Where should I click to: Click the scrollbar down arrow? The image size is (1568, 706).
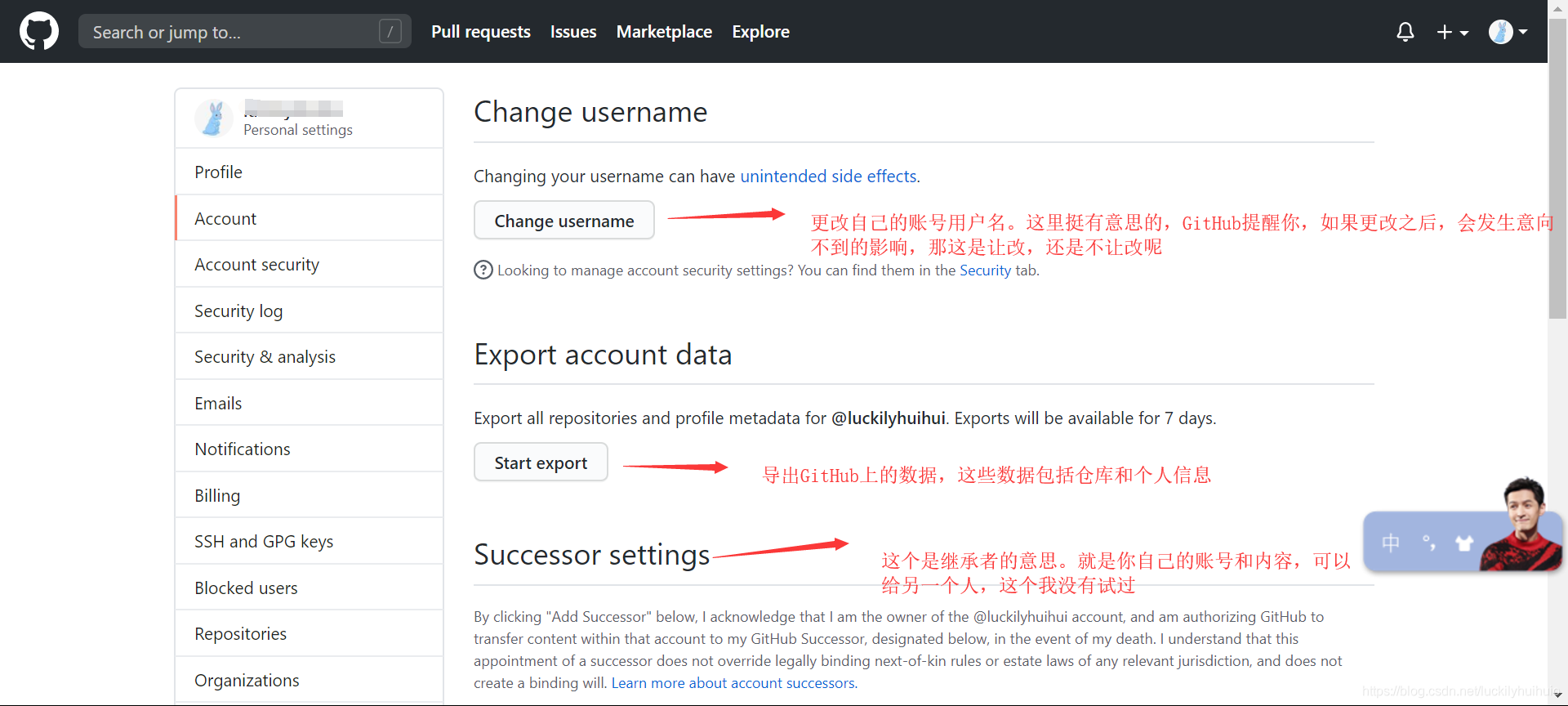tap(1557, 696)
